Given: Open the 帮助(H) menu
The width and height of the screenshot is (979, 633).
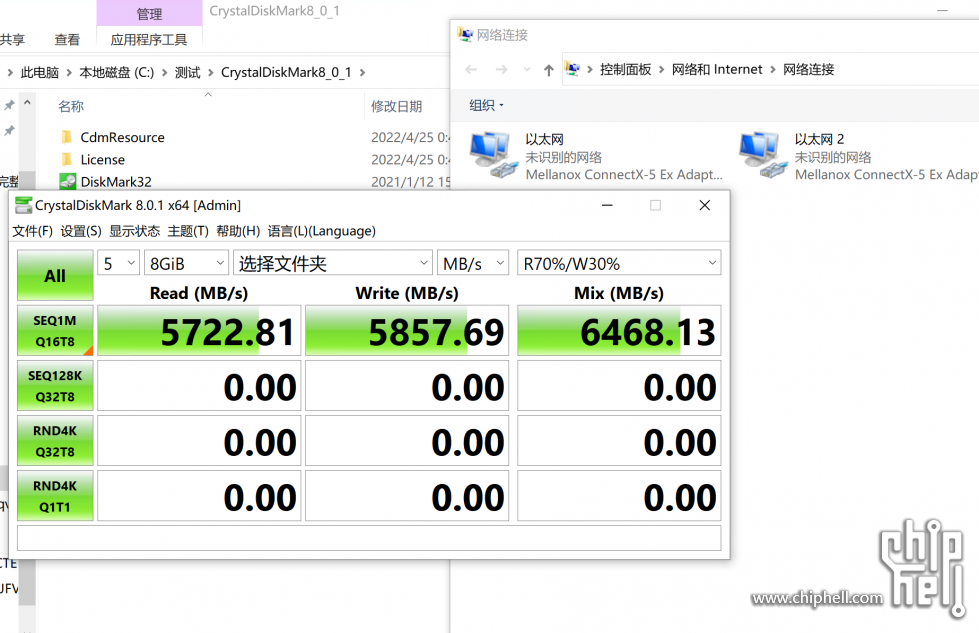Looking at the screenshot, I should pyautogui.click(x=238, y=231).
